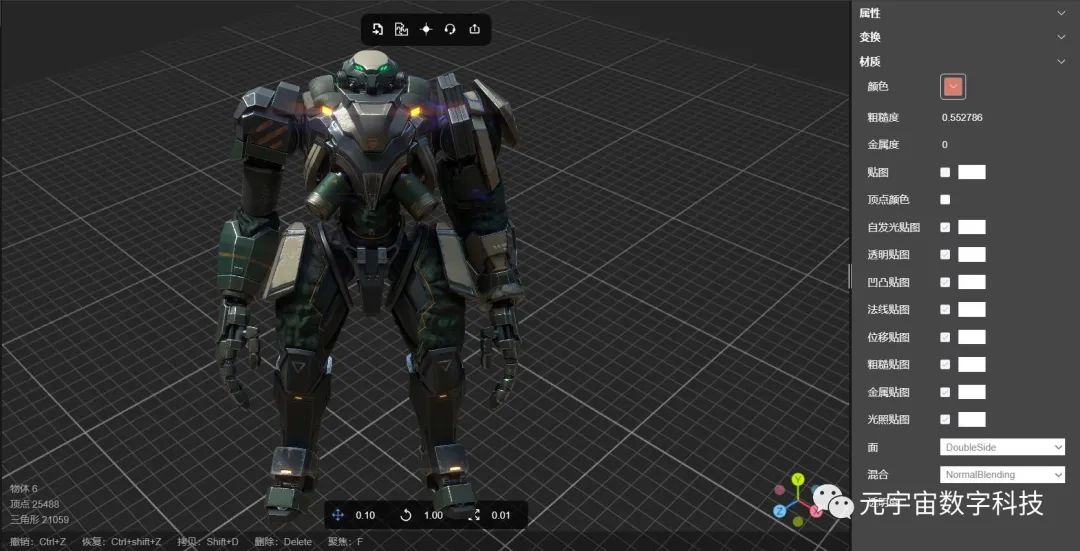Click the side panel splitter handle

(850, 276)
